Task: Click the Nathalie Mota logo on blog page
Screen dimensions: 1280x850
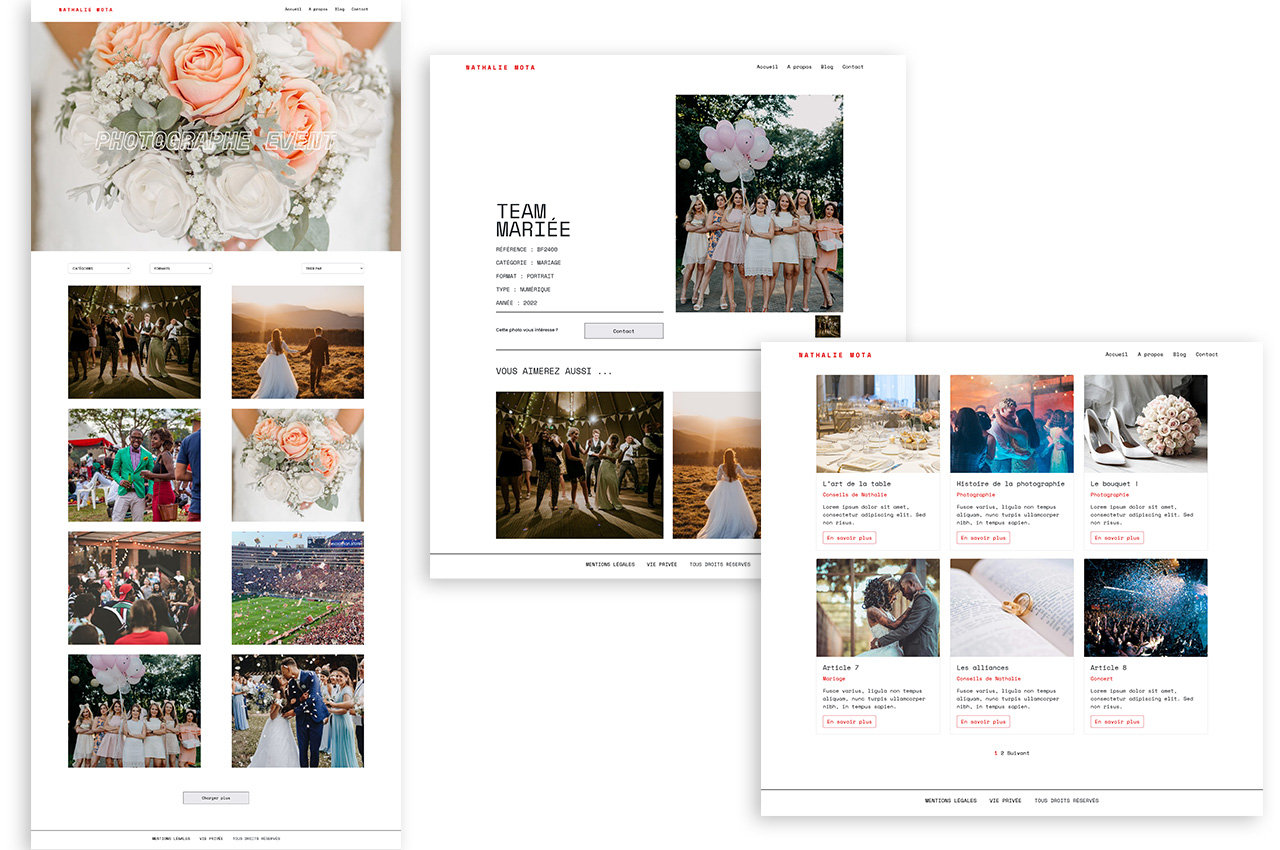Action: [x=835, y=355]
